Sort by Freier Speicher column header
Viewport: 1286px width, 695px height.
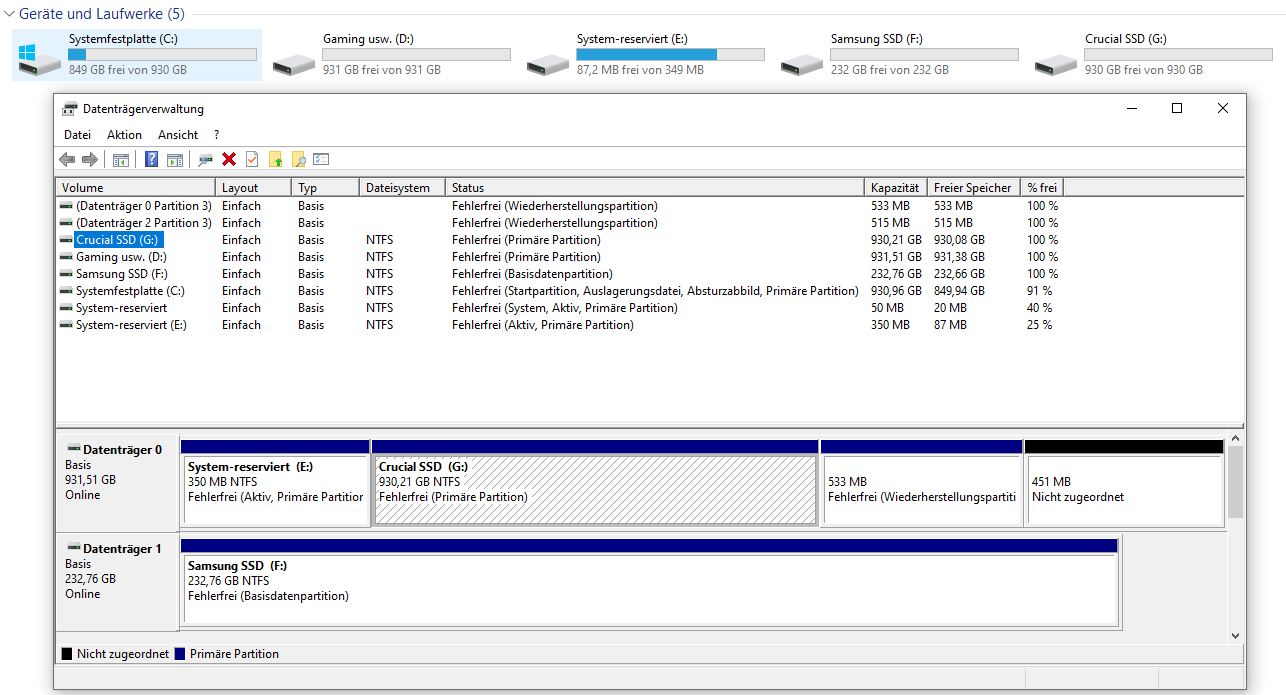(x=974, y=188)
